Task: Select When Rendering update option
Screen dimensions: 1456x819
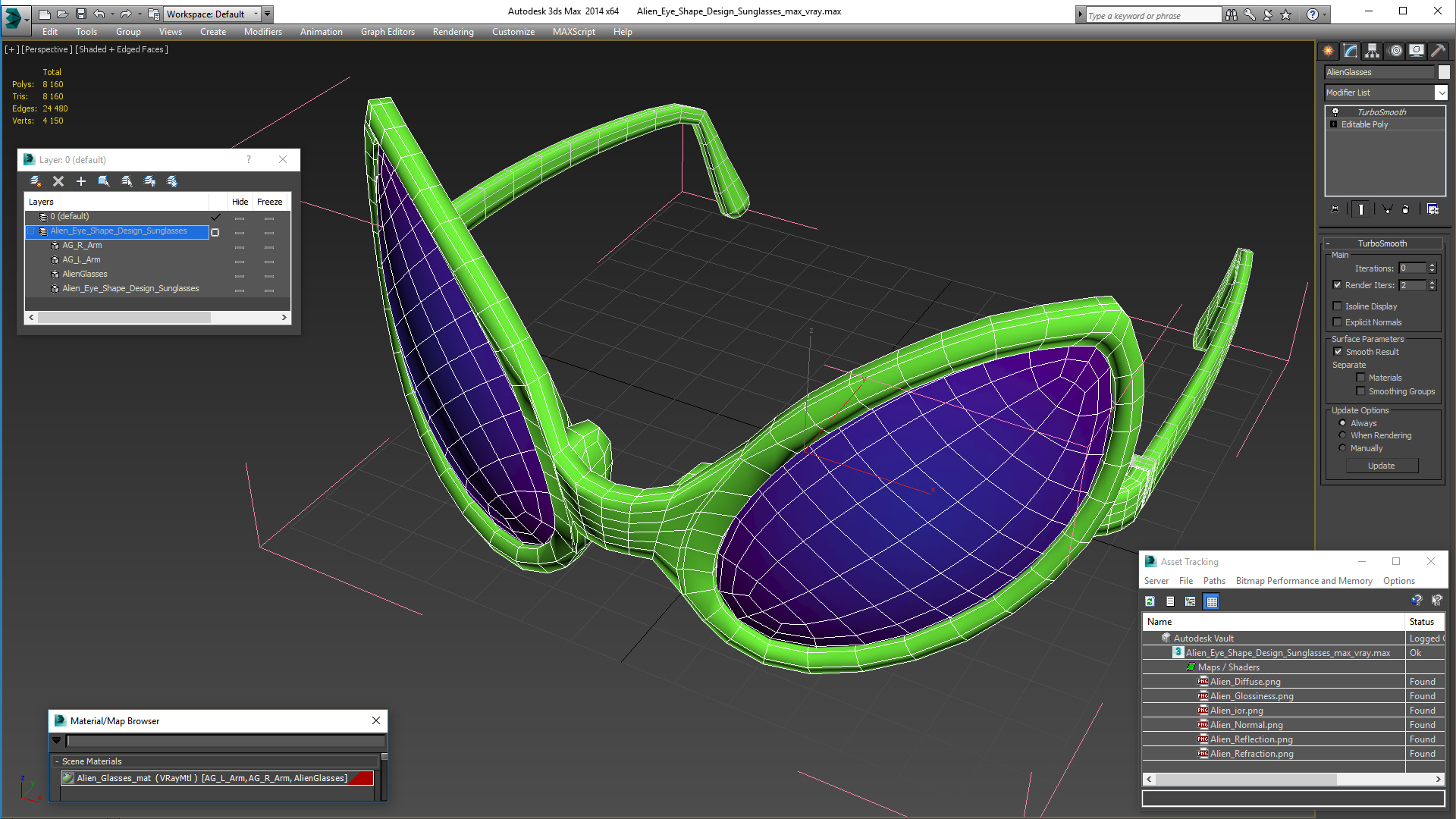Action: pyautogui.click(x=1342, y=435)
